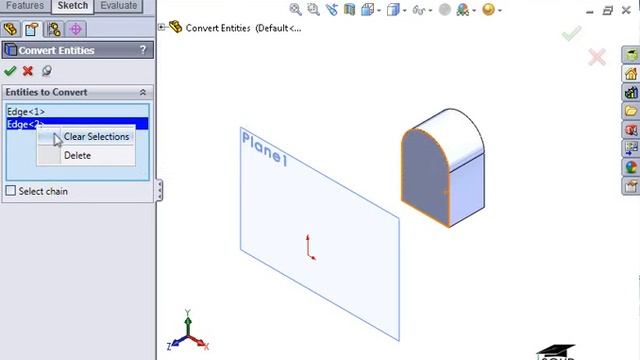Open the Design Library task pane tab

coord(631,93)
